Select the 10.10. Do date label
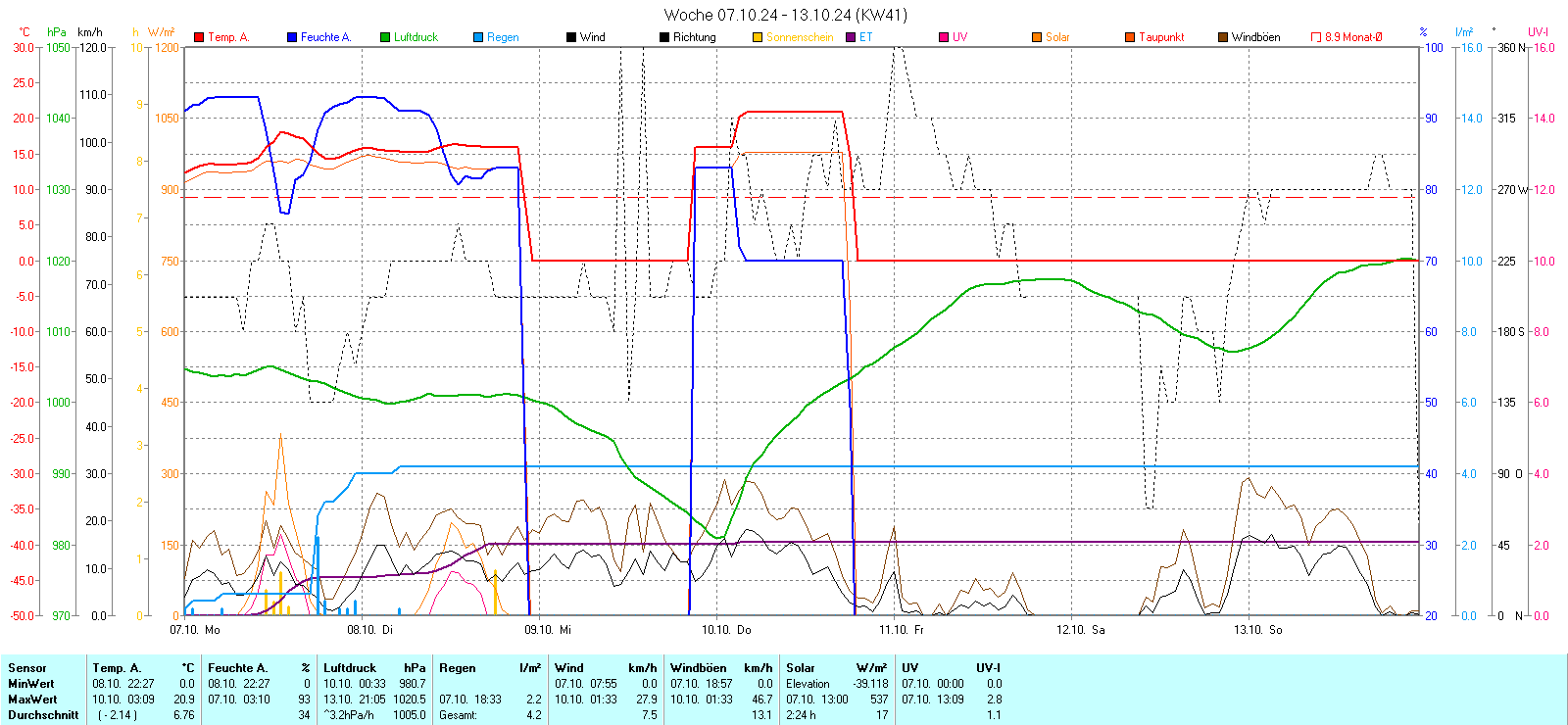The width and height of the screenshot is (1568, 725). (x=726, y=630)
